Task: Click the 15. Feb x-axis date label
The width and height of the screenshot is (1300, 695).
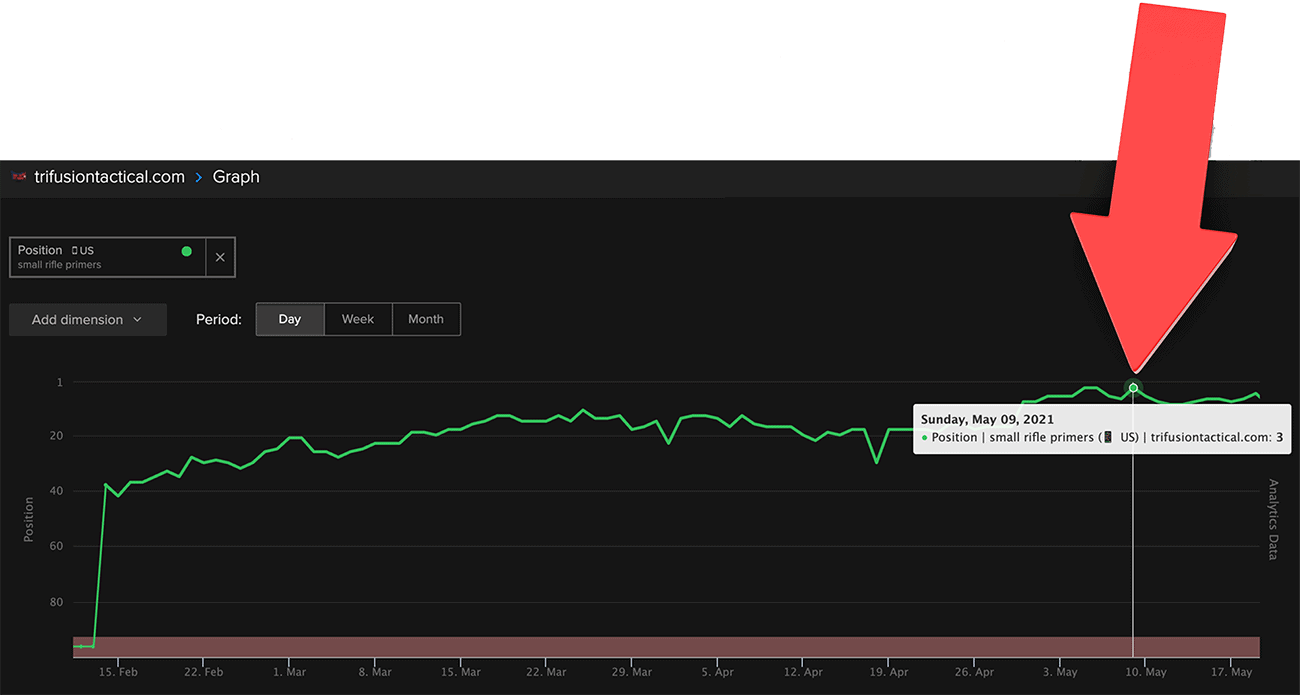Action: click(118, 673)
